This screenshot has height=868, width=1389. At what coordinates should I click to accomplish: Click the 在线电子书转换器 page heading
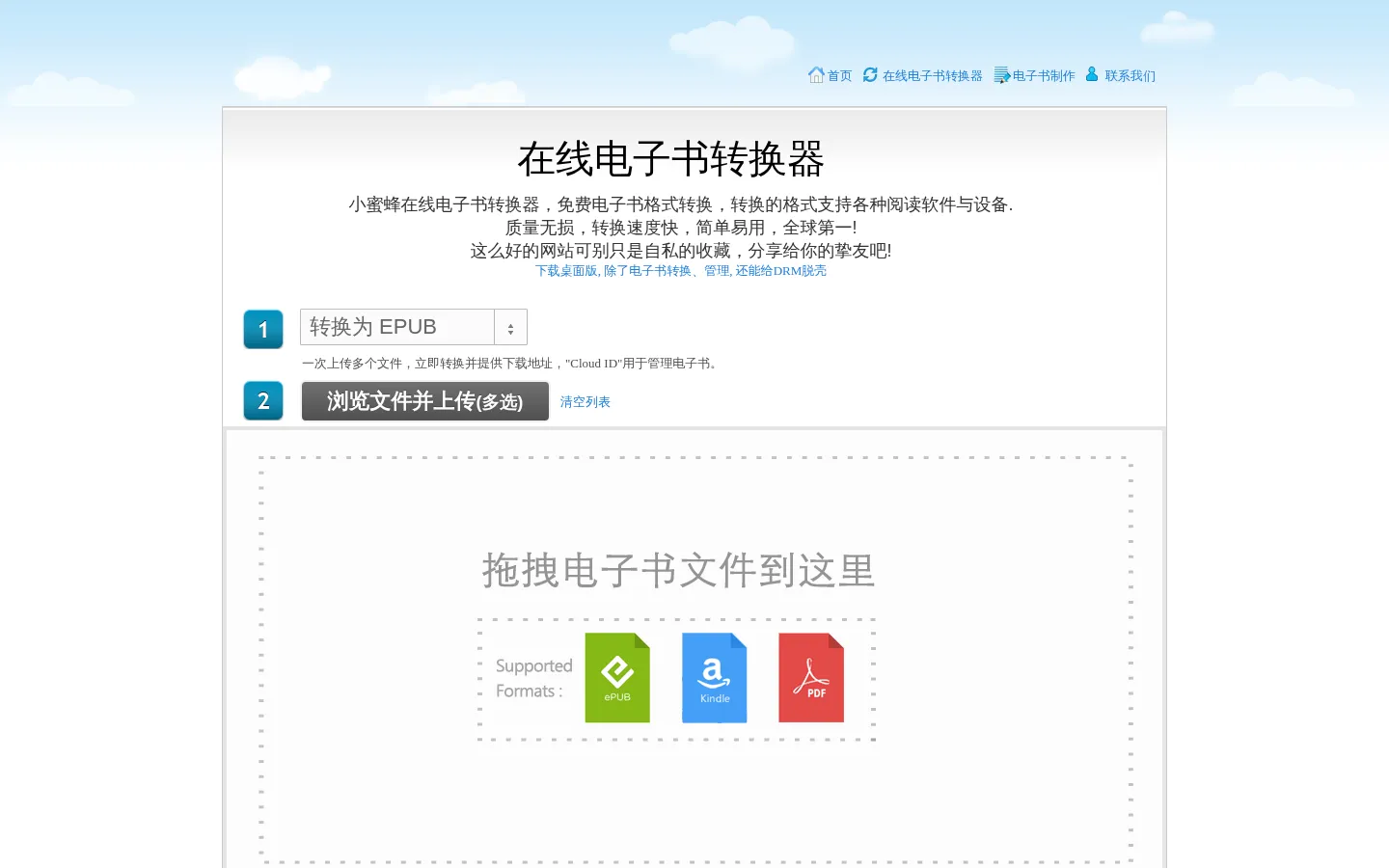point(671,159)
